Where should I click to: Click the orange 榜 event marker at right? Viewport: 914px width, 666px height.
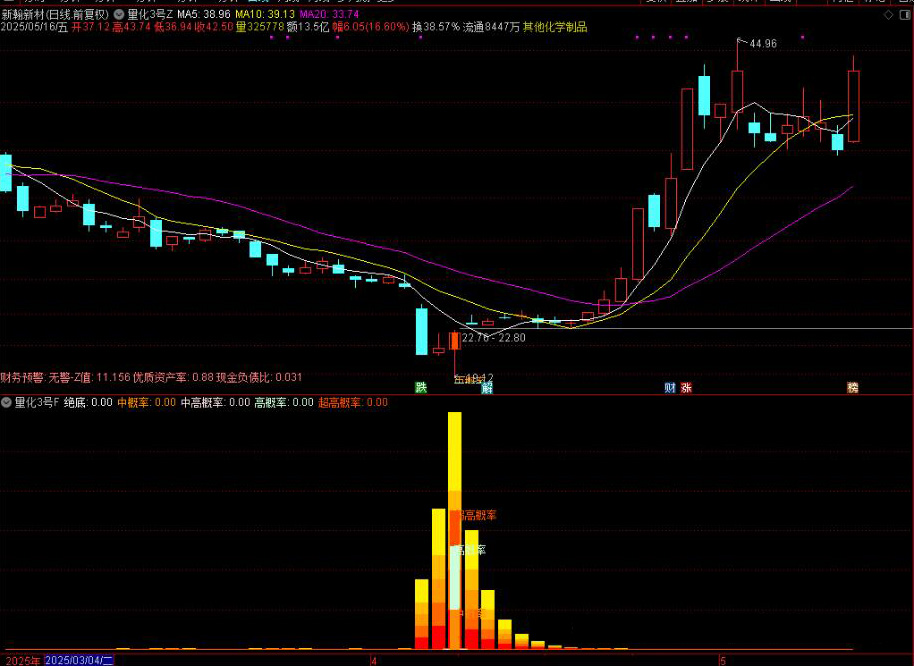852,388
